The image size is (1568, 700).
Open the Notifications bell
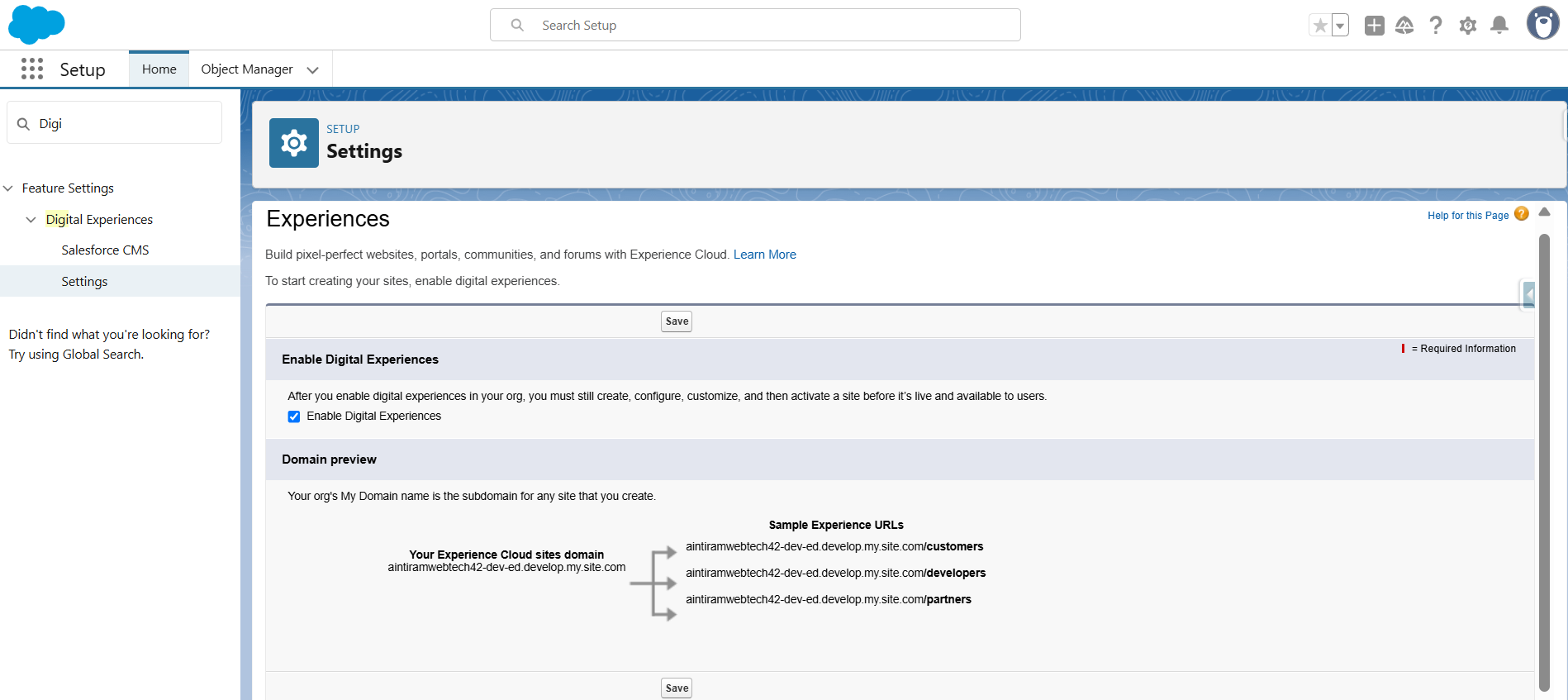[x=1499, y=26]
